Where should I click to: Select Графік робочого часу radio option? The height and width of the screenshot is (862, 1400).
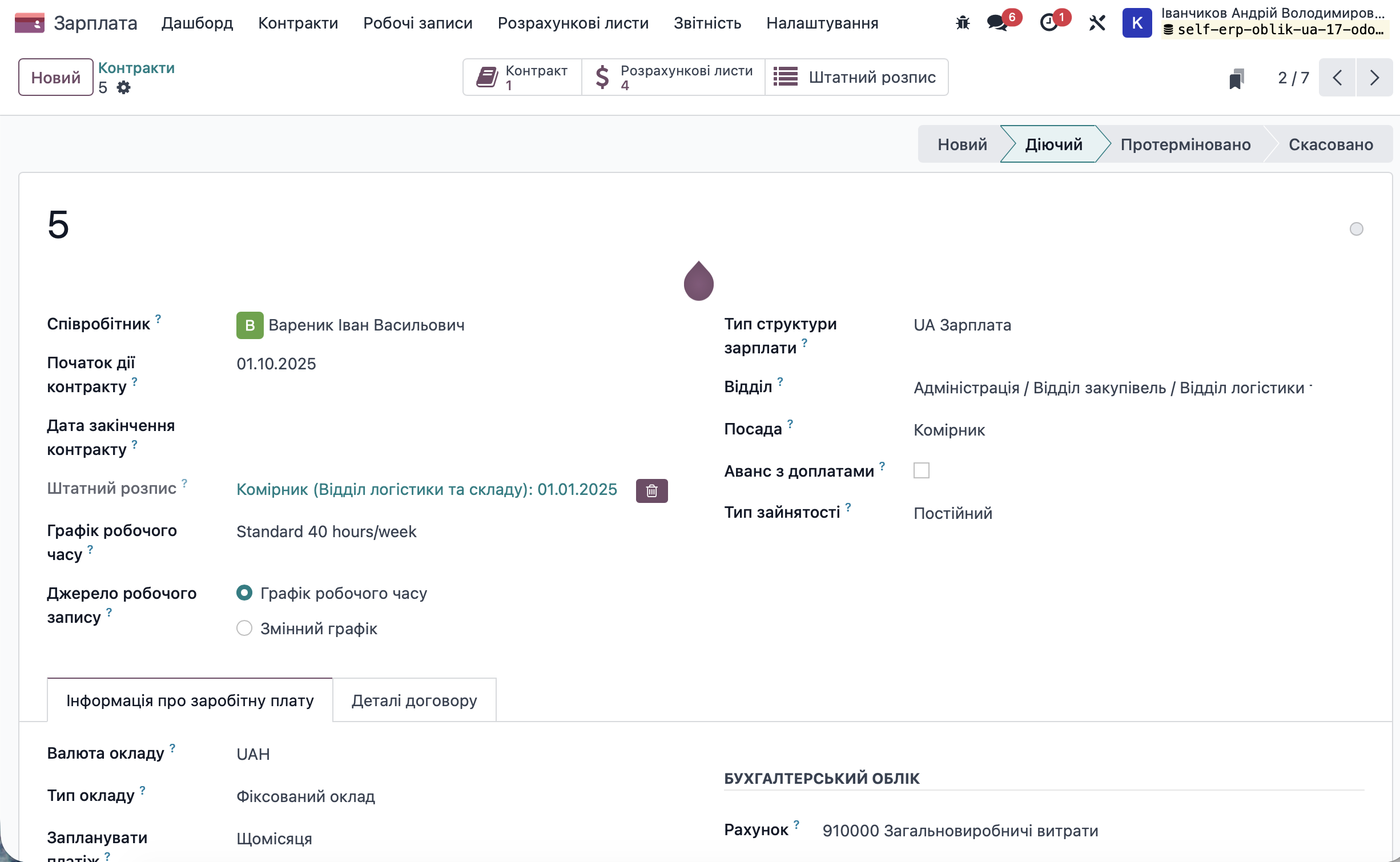coord(244,593)
